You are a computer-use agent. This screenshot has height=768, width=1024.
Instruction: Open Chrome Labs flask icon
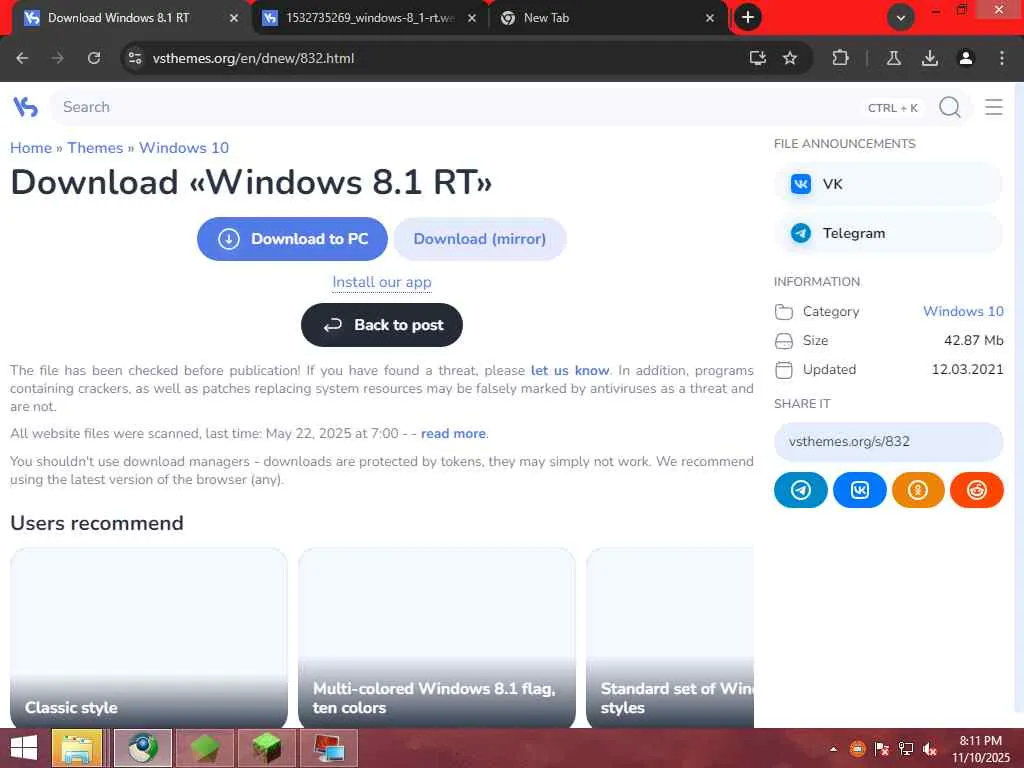pos(893,58)
